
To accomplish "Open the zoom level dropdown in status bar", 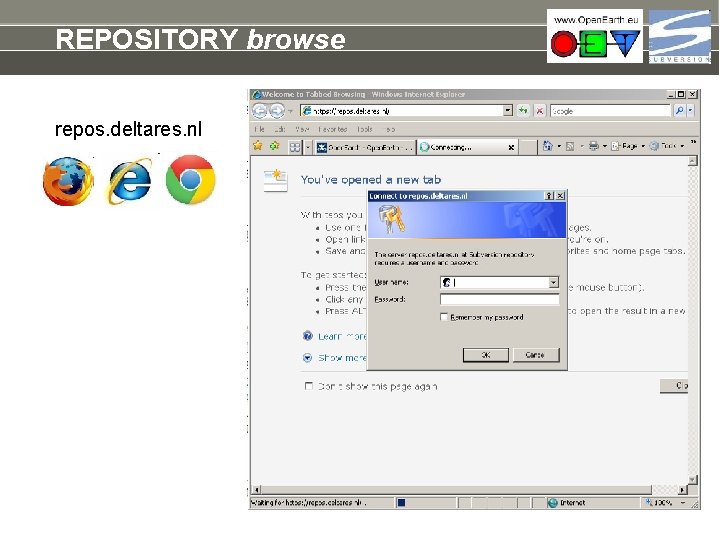I will (x=683, y=503).
